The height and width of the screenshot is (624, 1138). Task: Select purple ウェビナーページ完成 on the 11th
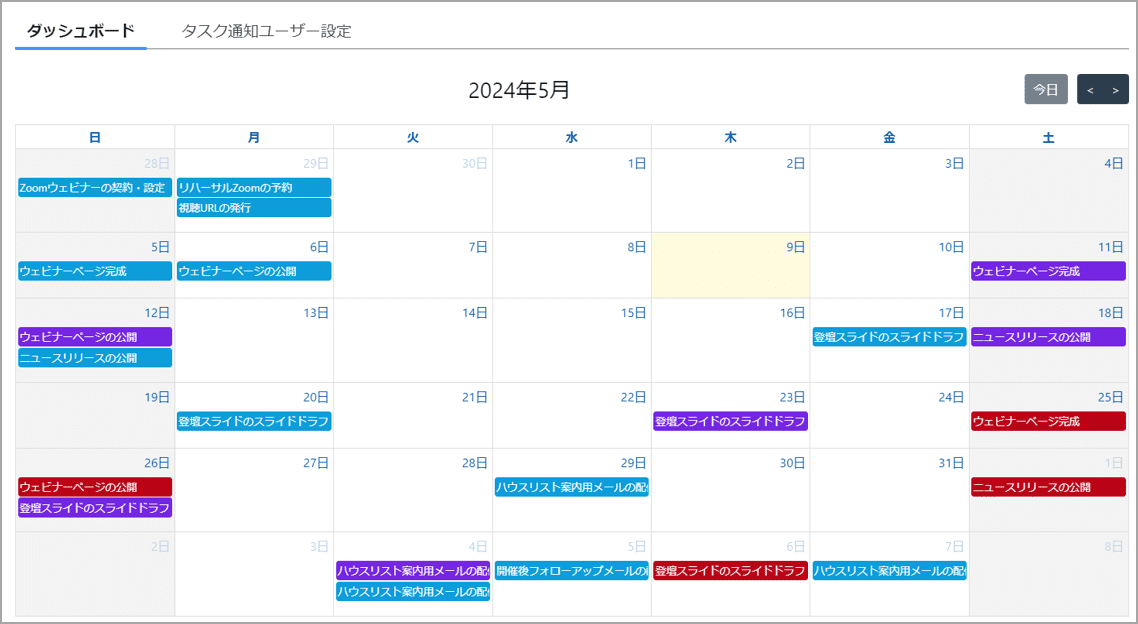(1048, 271)
